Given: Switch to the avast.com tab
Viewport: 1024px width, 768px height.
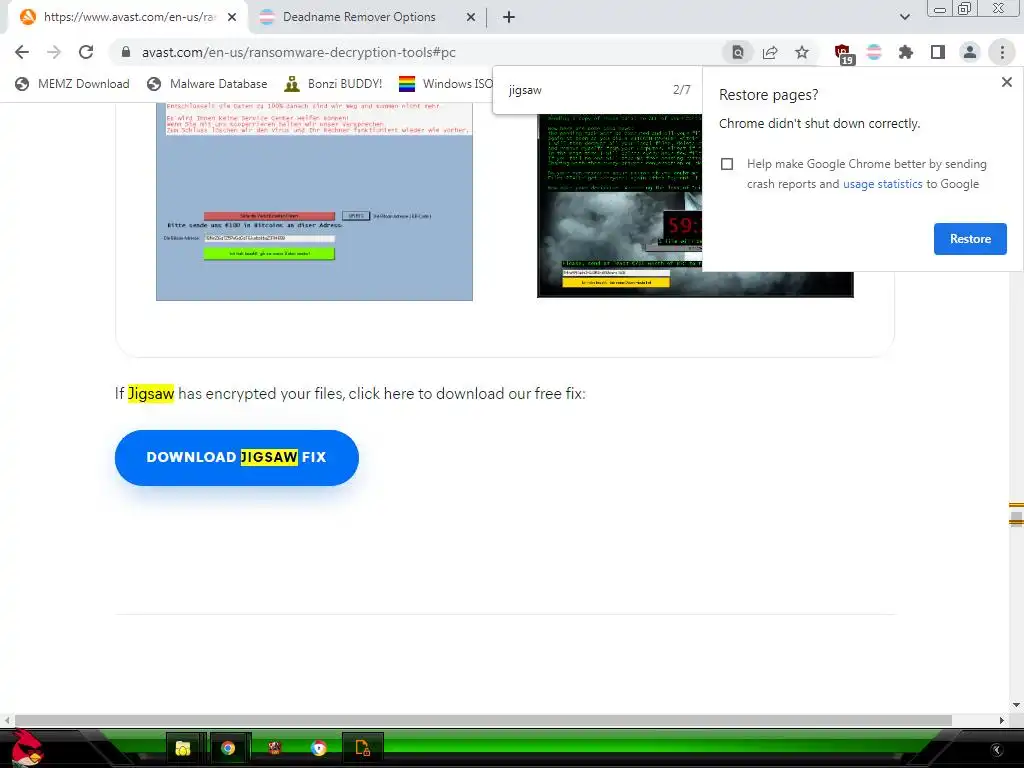Looking at the screenshot, I should pos(127,17).
